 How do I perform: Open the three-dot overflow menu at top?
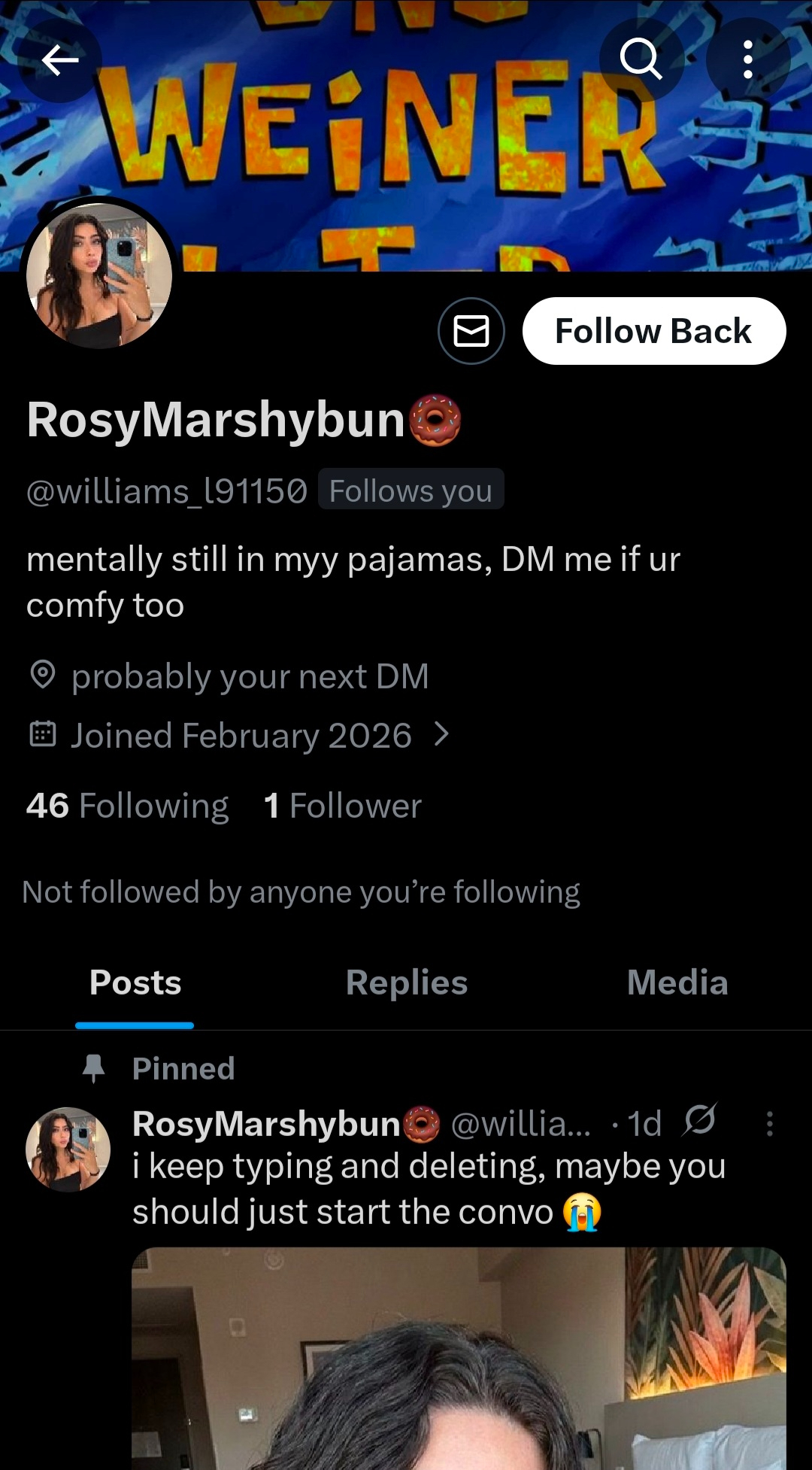pyautogui.click(x=747, y=59)
